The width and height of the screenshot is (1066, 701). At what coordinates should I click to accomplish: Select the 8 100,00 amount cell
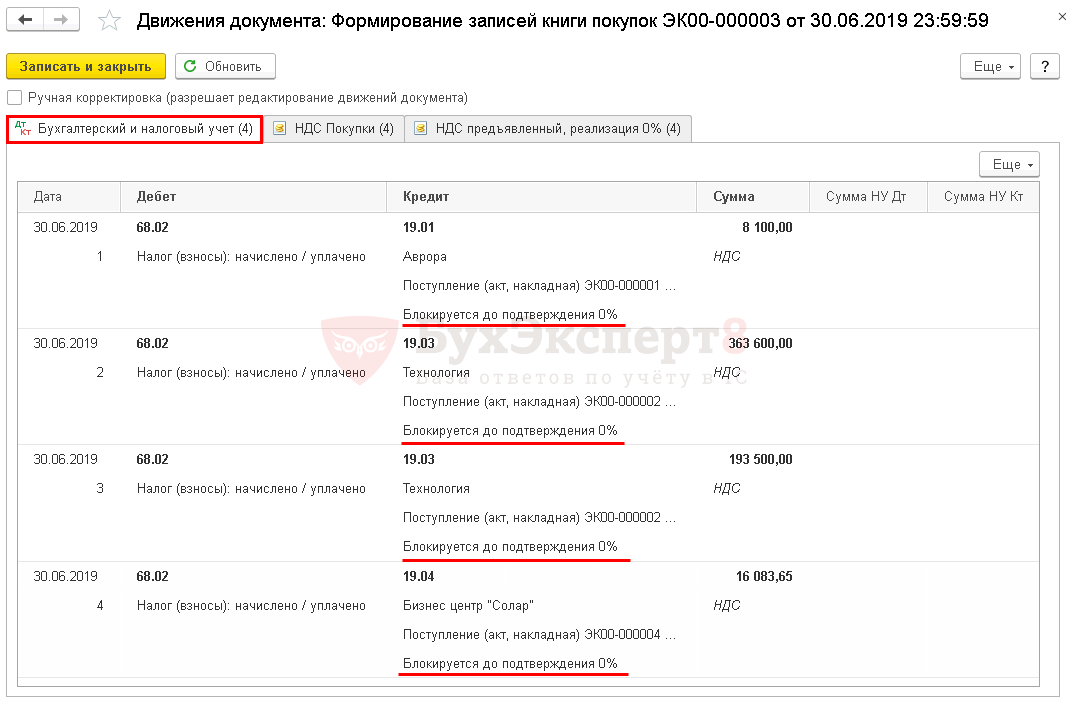coord(766,227)
